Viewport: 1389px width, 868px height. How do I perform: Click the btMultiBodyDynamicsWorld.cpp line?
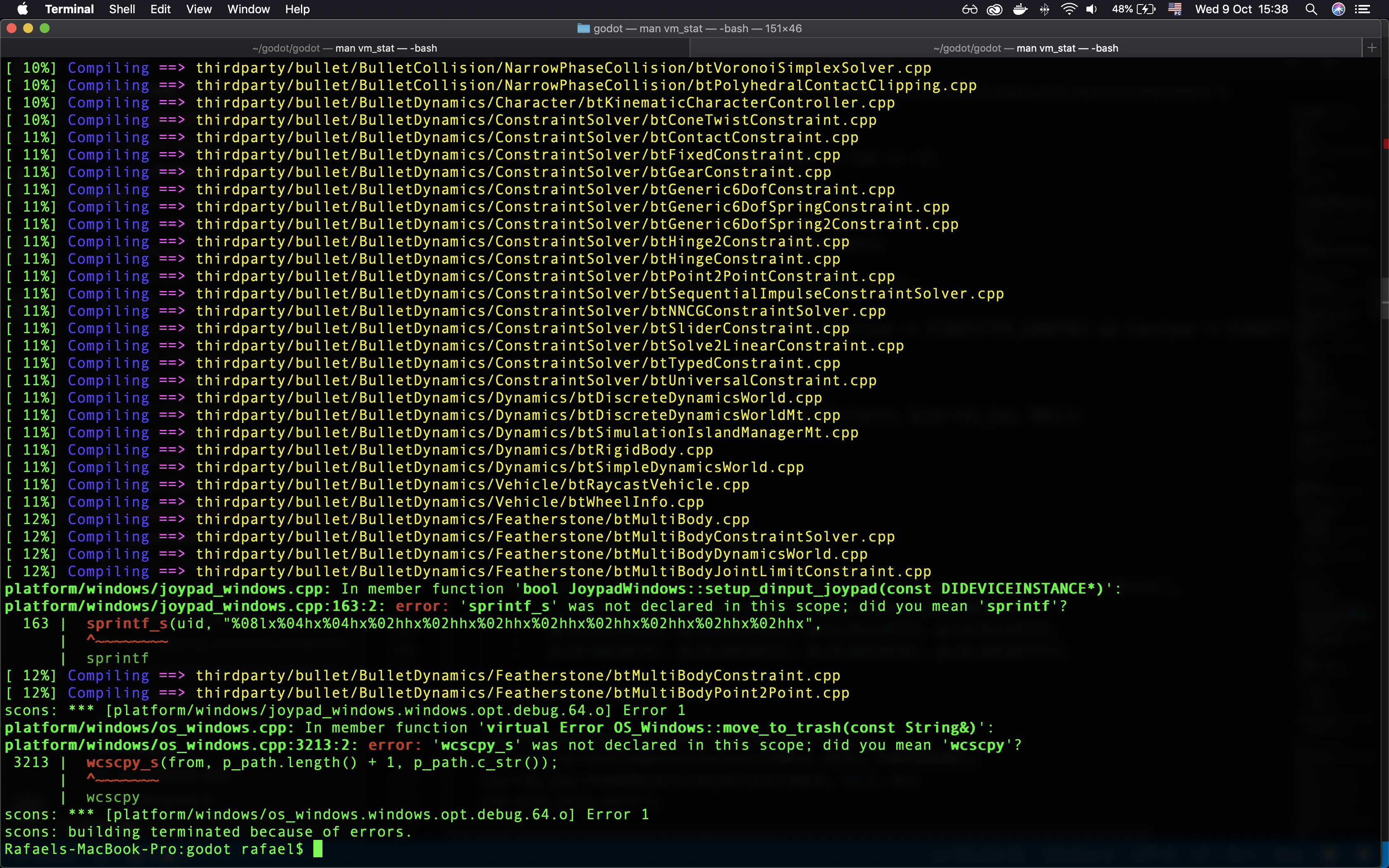tap(436, 554)
